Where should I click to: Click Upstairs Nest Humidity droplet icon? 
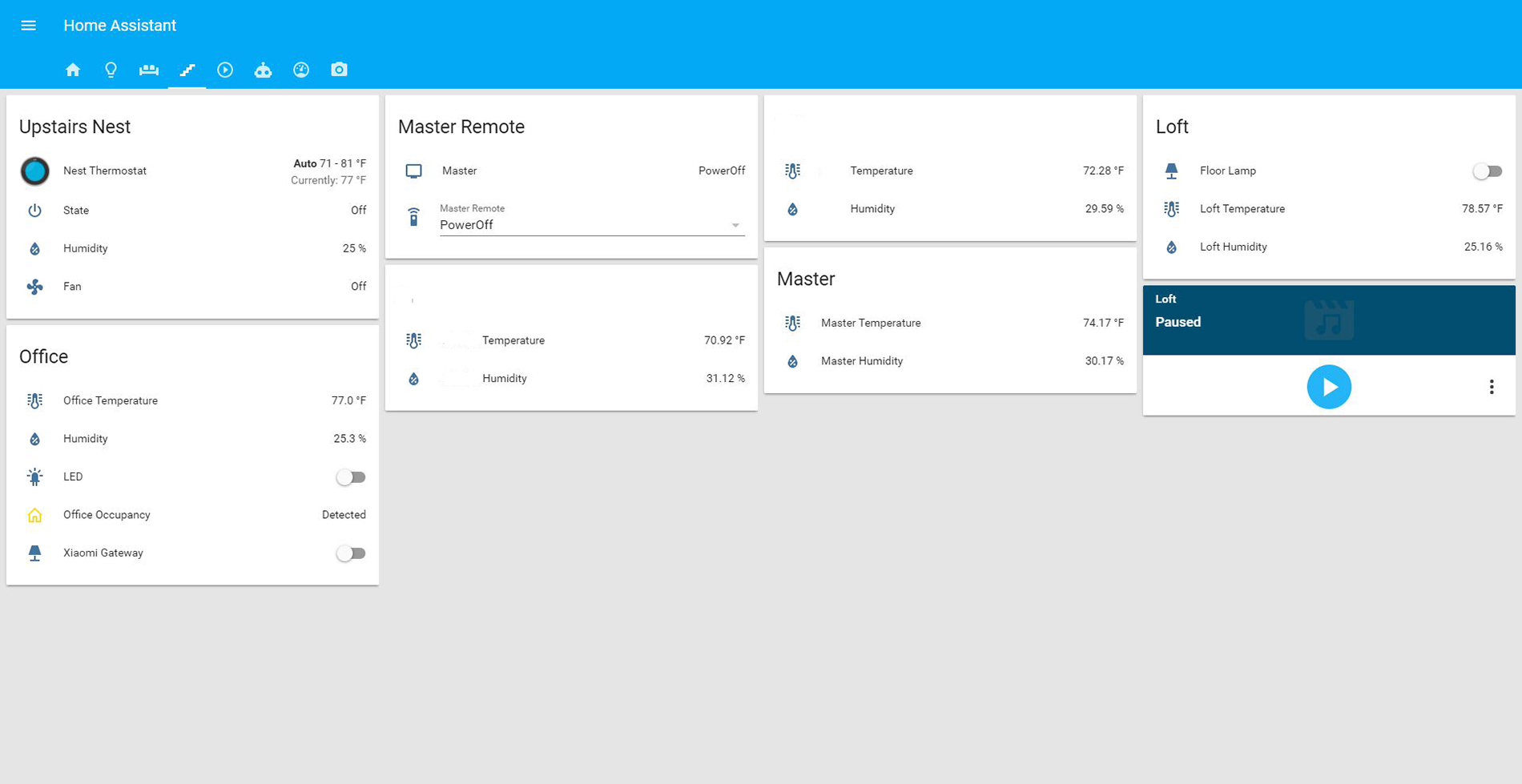34,248
